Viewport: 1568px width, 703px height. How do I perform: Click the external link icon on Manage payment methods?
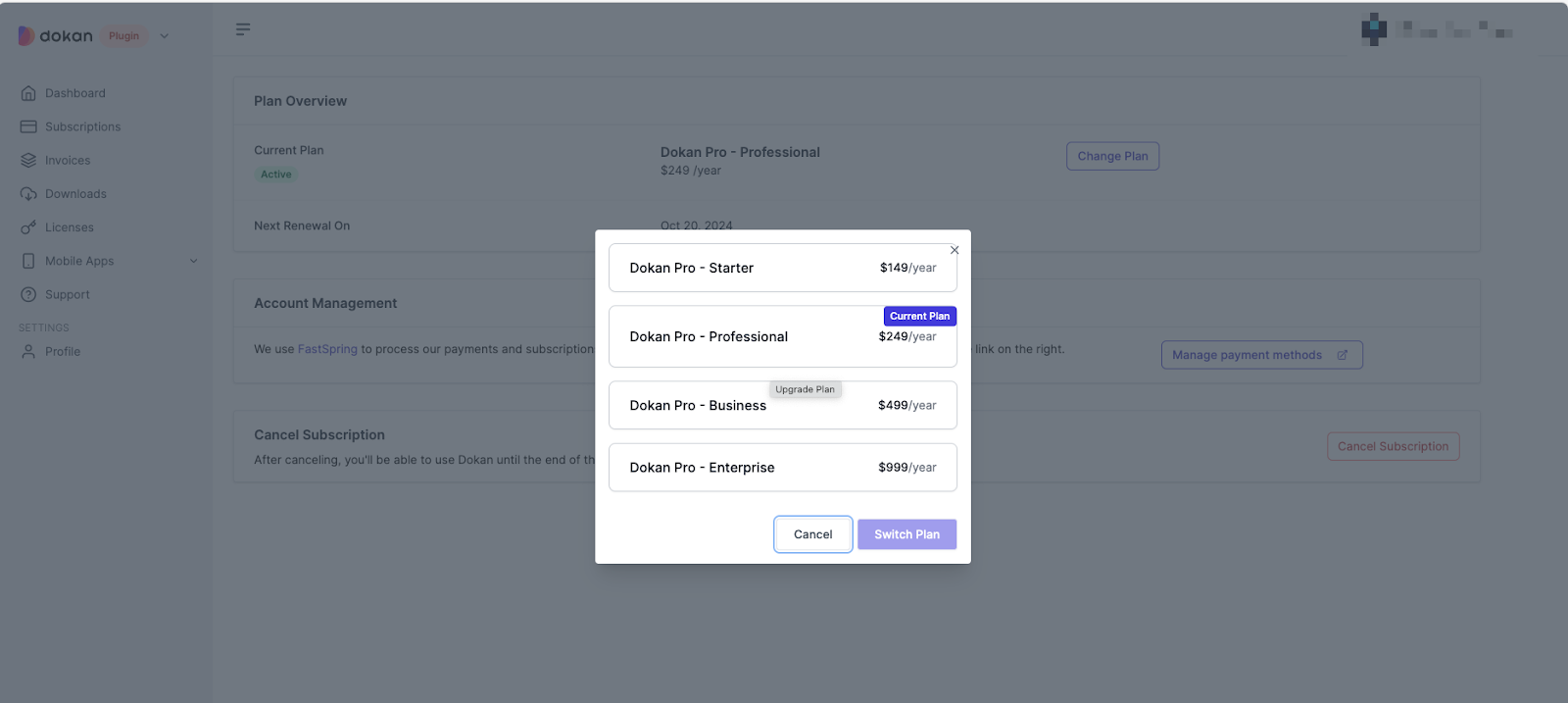[x=1343, y=355]
